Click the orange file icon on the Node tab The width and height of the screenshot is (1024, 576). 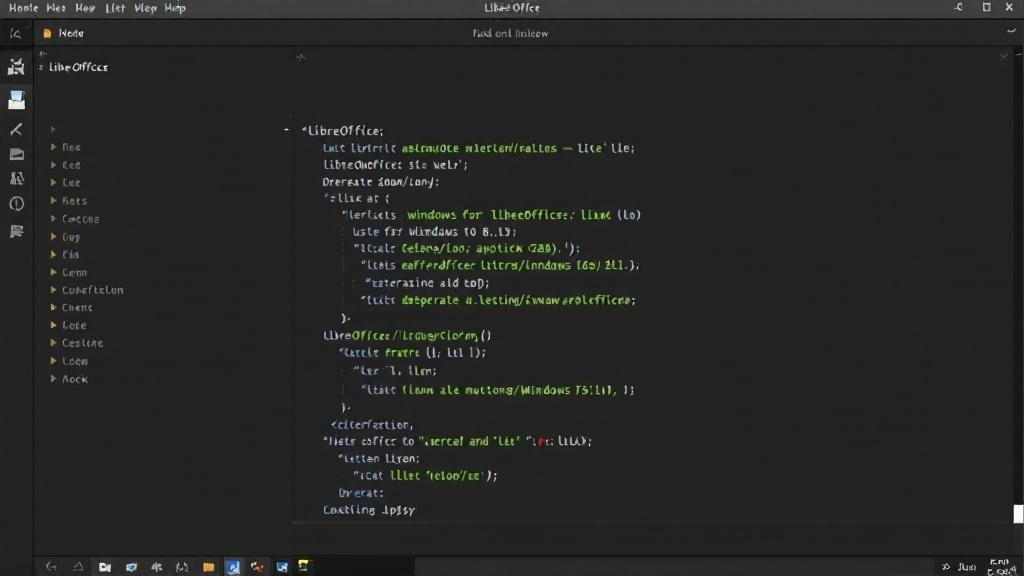tap(47, 33)
